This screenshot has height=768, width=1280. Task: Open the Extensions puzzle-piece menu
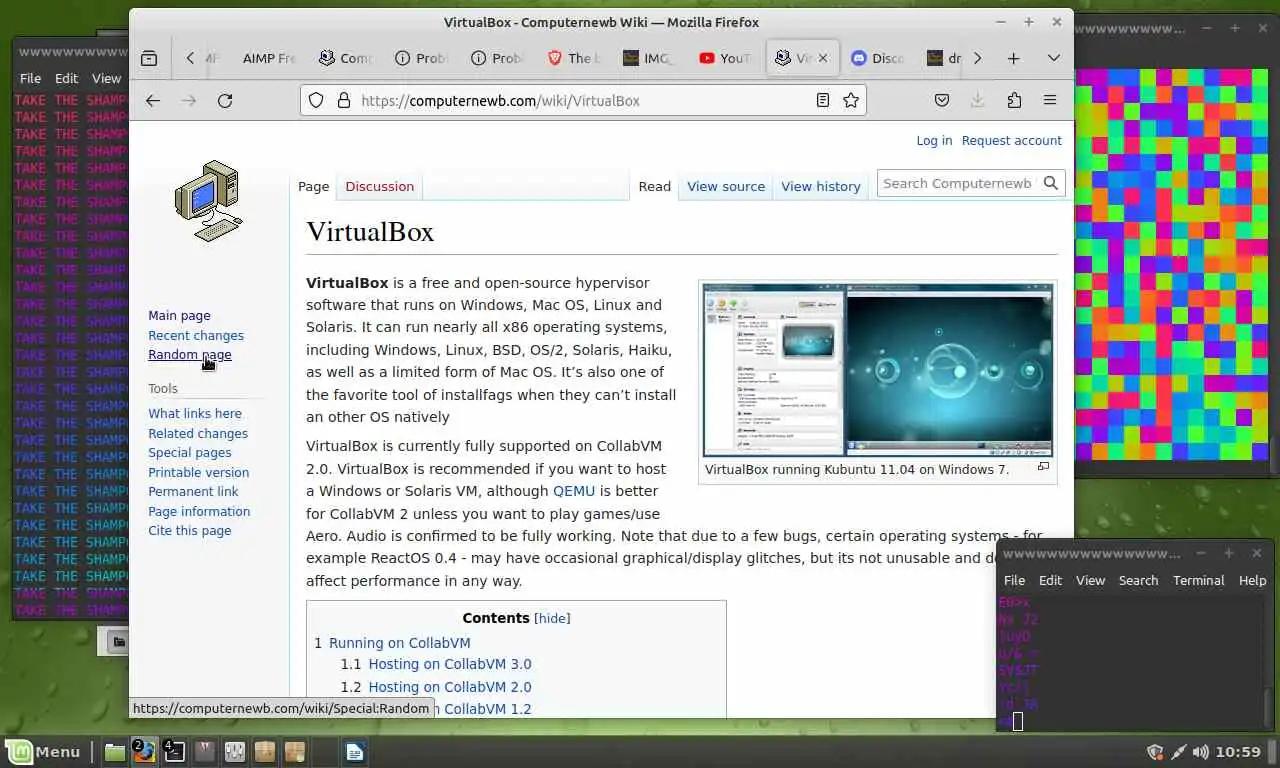click(x=1014, y=100)
